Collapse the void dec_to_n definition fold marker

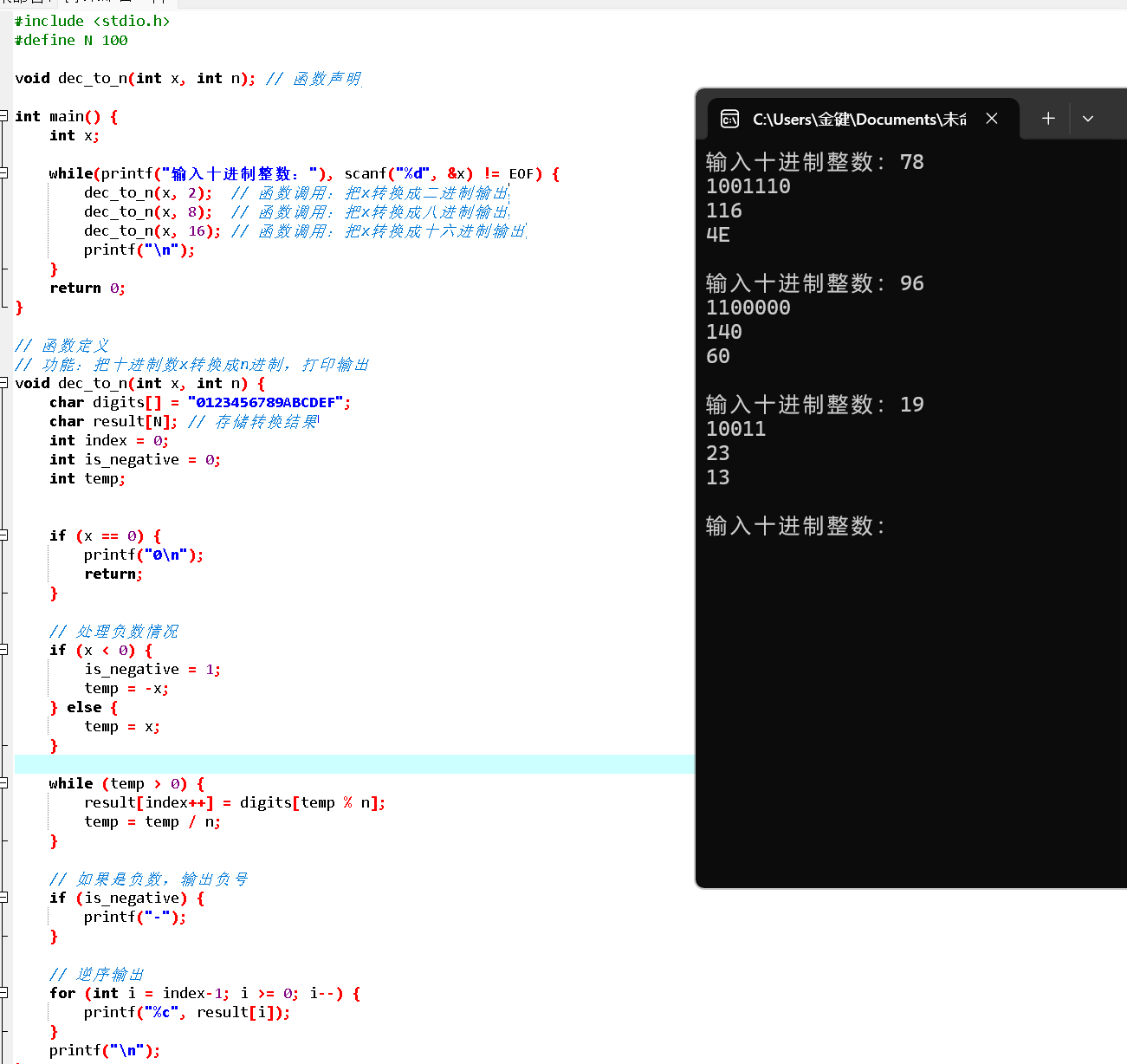tap(4, 382)
